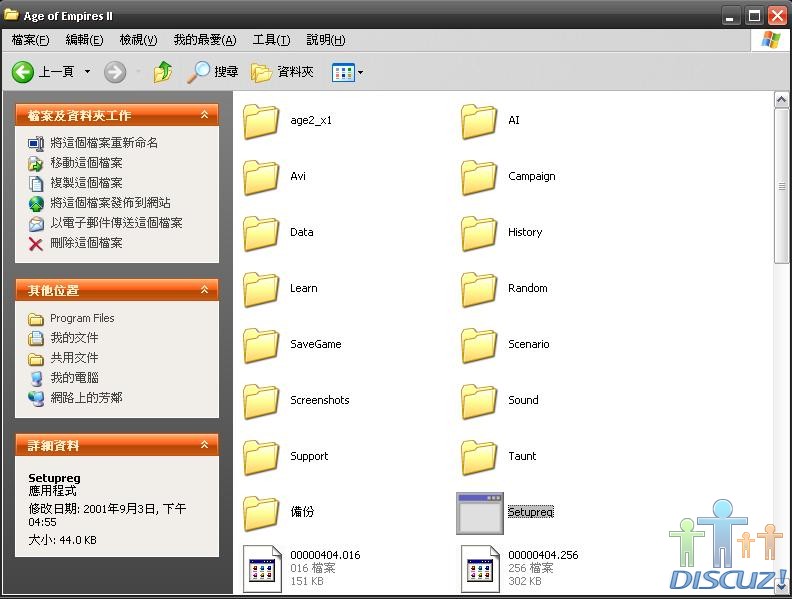
Task: Select the Scenario folder icon
Action: pos(479,345)
